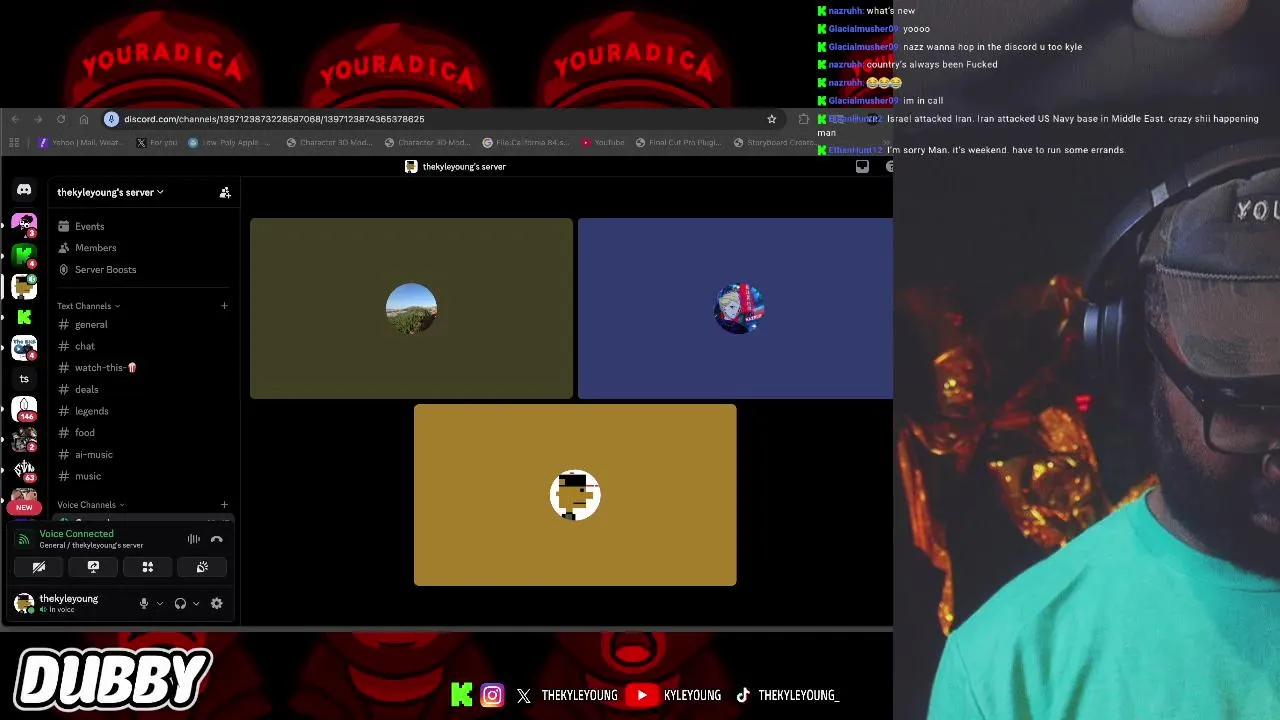1280x720 pixels.
Task: Bookmark this page with star icon
Action: tap(771, 119)
